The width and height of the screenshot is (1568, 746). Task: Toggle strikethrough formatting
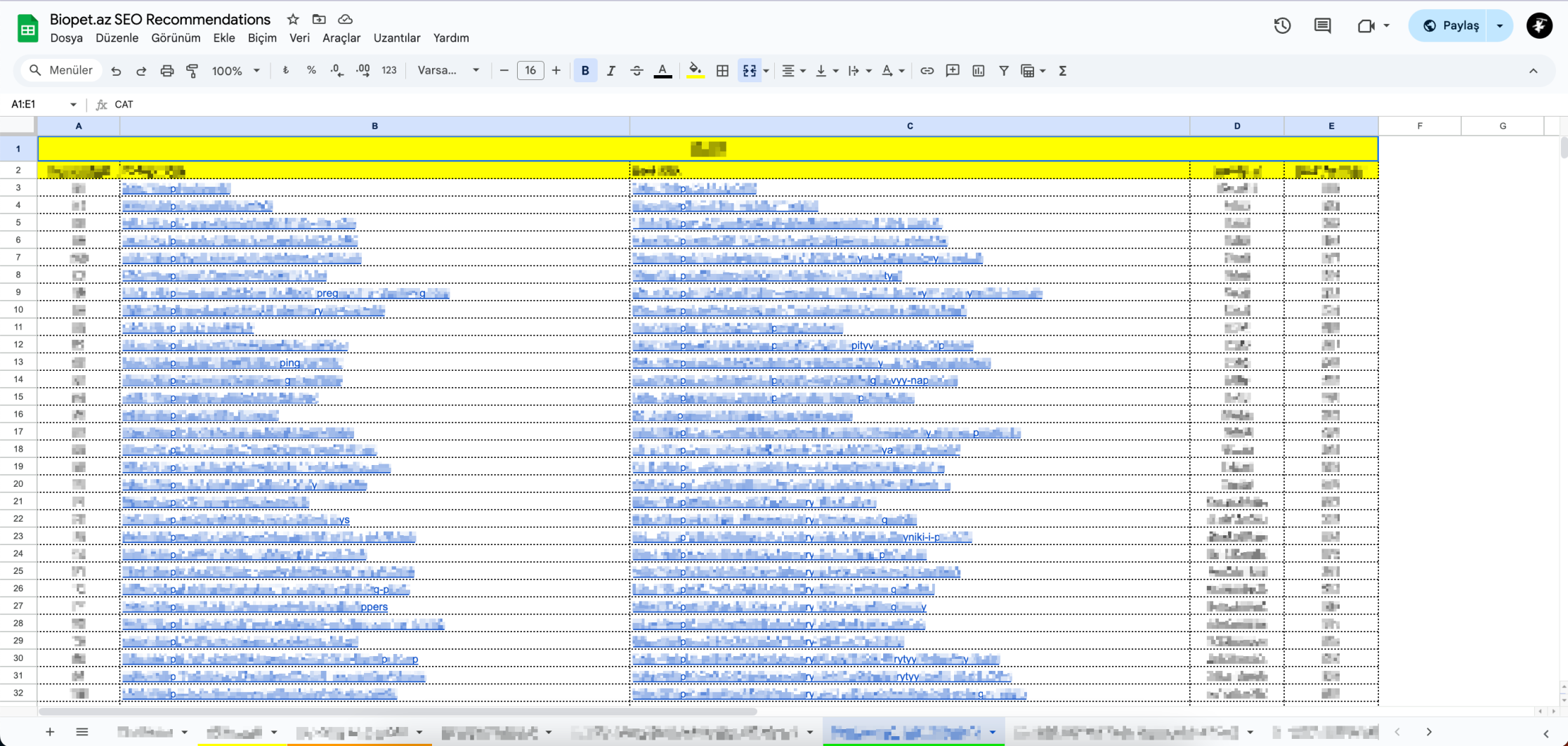coord(636,71)
